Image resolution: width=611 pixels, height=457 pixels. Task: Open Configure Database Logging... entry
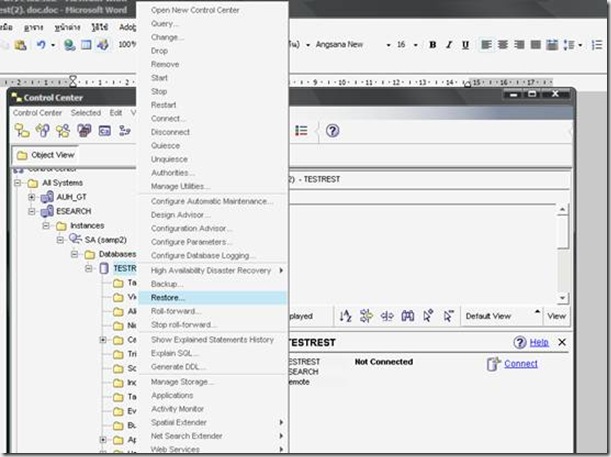click(x=213, y=256)
